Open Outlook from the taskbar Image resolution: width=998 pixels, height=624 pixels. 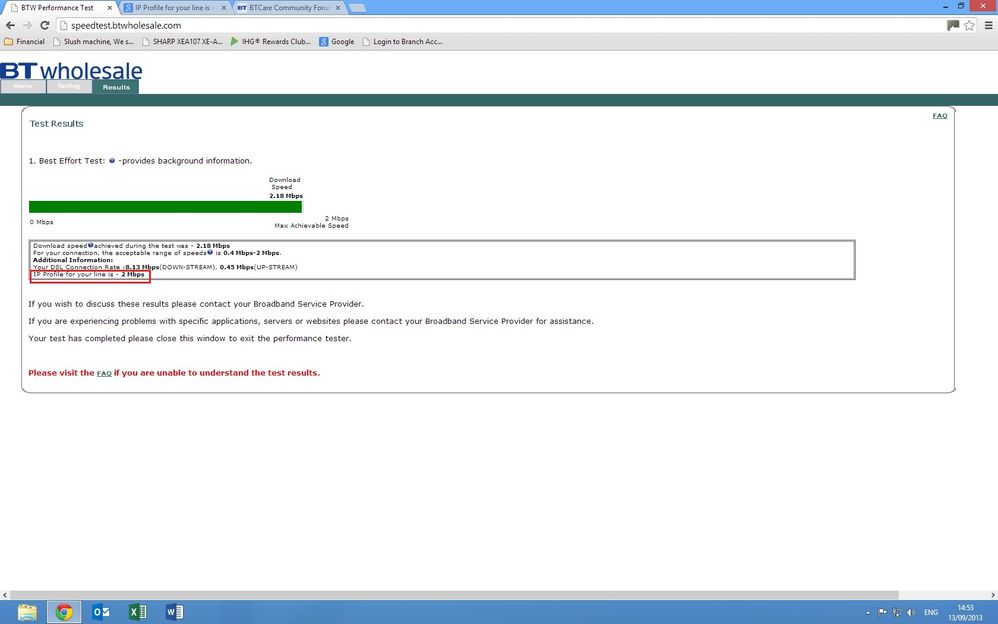(101, 612)
